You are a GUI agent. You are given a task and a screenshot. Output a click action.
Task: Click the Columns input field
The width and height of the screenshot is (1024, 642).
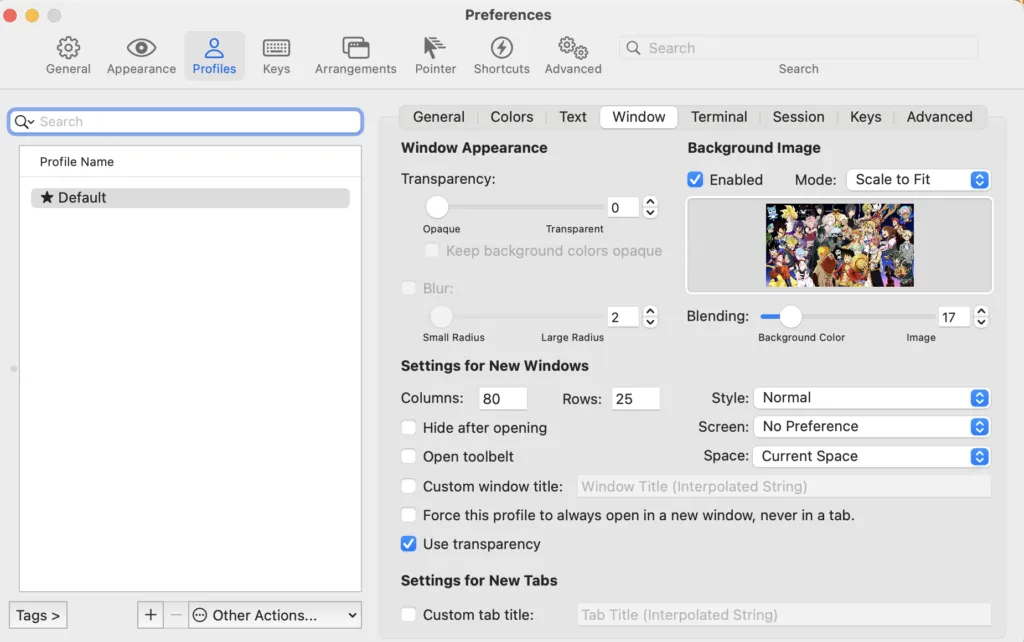click(502, 399)
